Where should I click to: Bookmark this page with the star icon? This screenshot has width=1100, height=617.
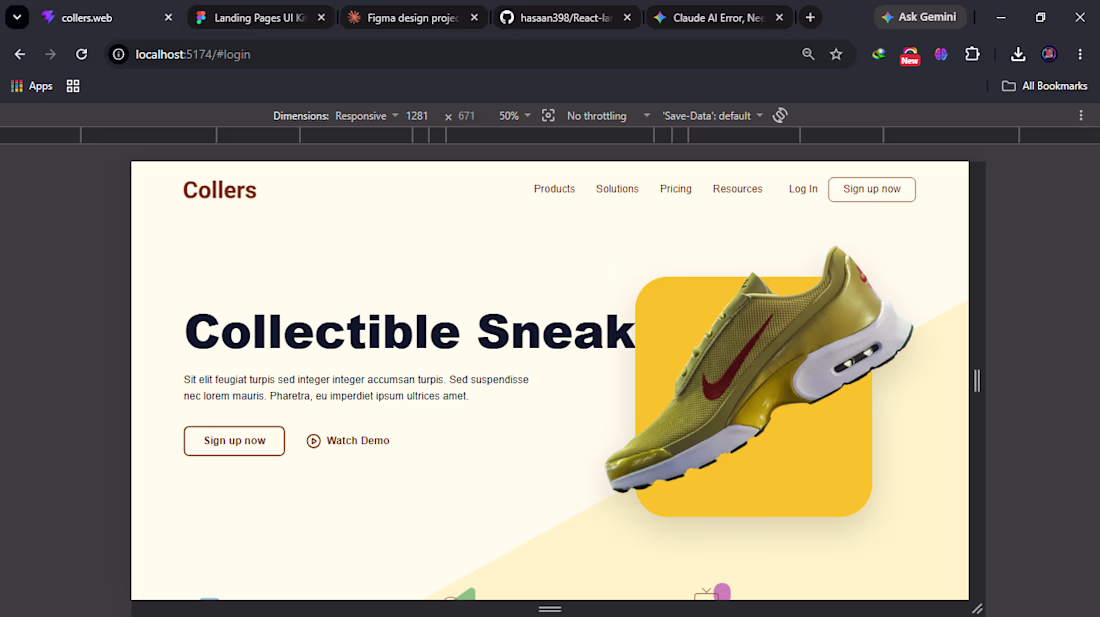tap(836, 54)
